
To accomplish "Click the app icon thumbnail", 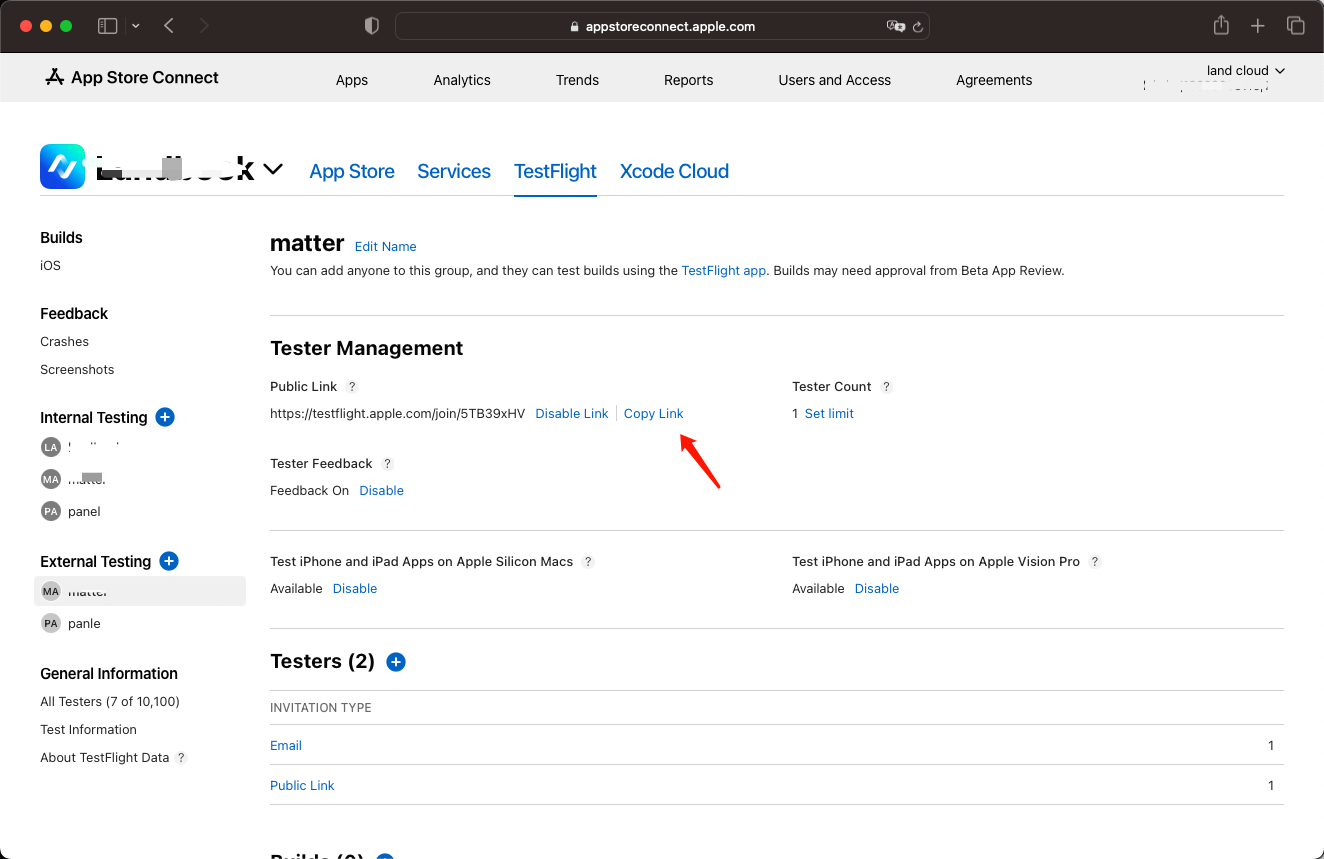I will pyautogui.click(x=63, y=167).
